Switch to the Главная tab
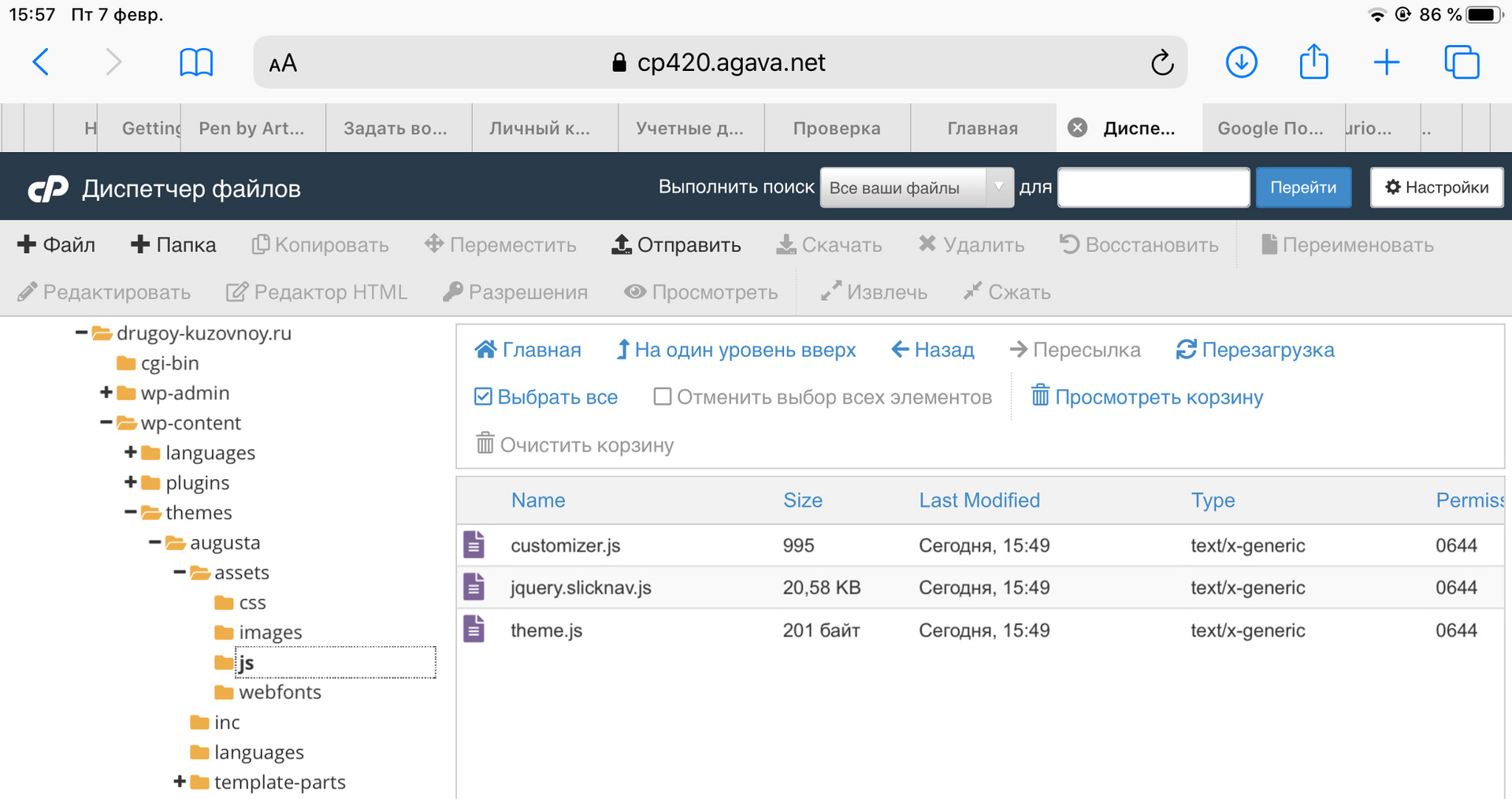This screenshot has width=1512, height=799. (983, 128)
